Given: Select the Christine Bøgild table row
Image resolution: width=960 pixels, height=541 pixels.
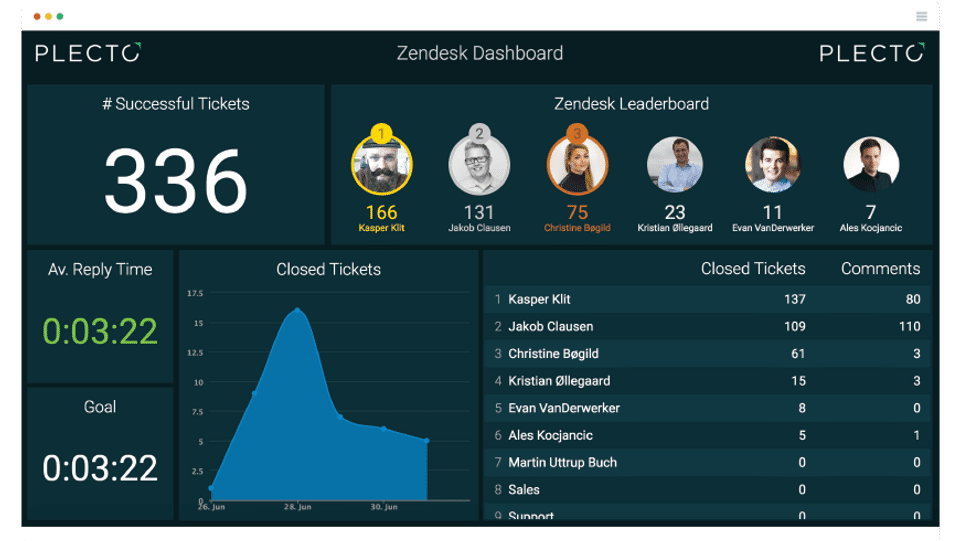Looking at the screenshot, I should [707, 354].
